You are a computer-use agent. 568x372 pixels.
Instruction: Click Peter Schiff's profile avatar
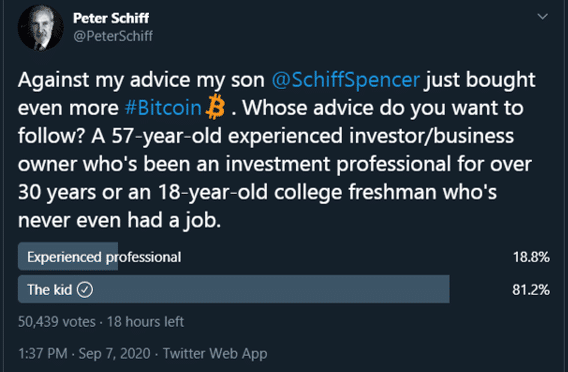coord(41,28)
